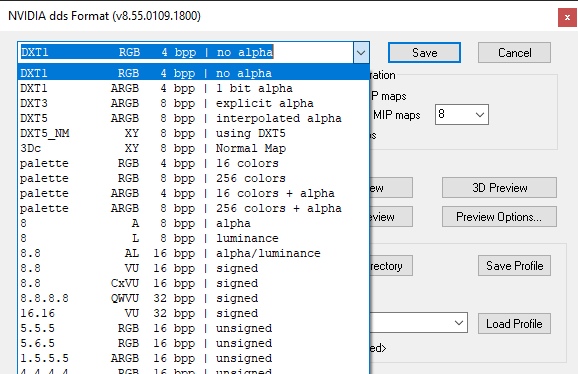Pick palette ARGB 16 colors + alpha
Viewport: 578px width, 374px height.
(194, 193)
